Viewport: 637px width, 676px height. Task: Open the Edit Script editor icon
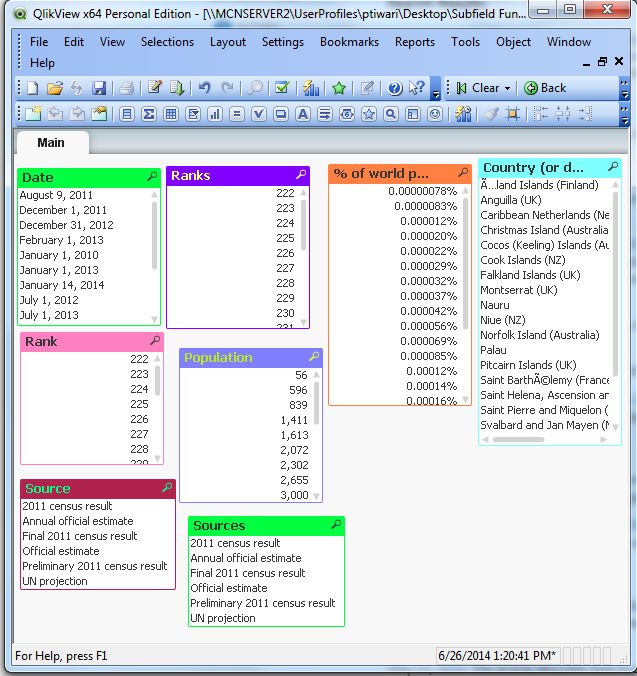[154, 88]
